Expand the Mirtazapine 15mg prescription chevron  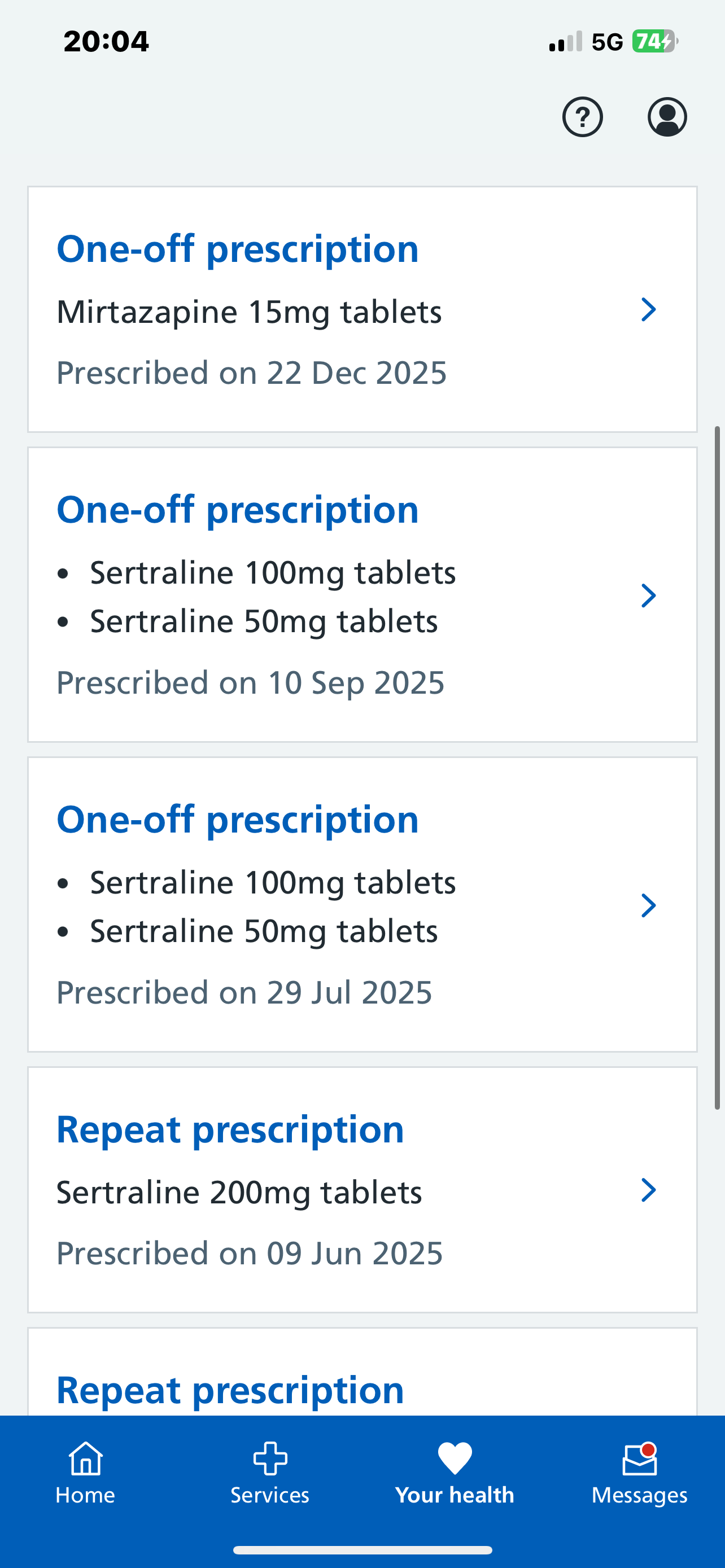point(648,310)
